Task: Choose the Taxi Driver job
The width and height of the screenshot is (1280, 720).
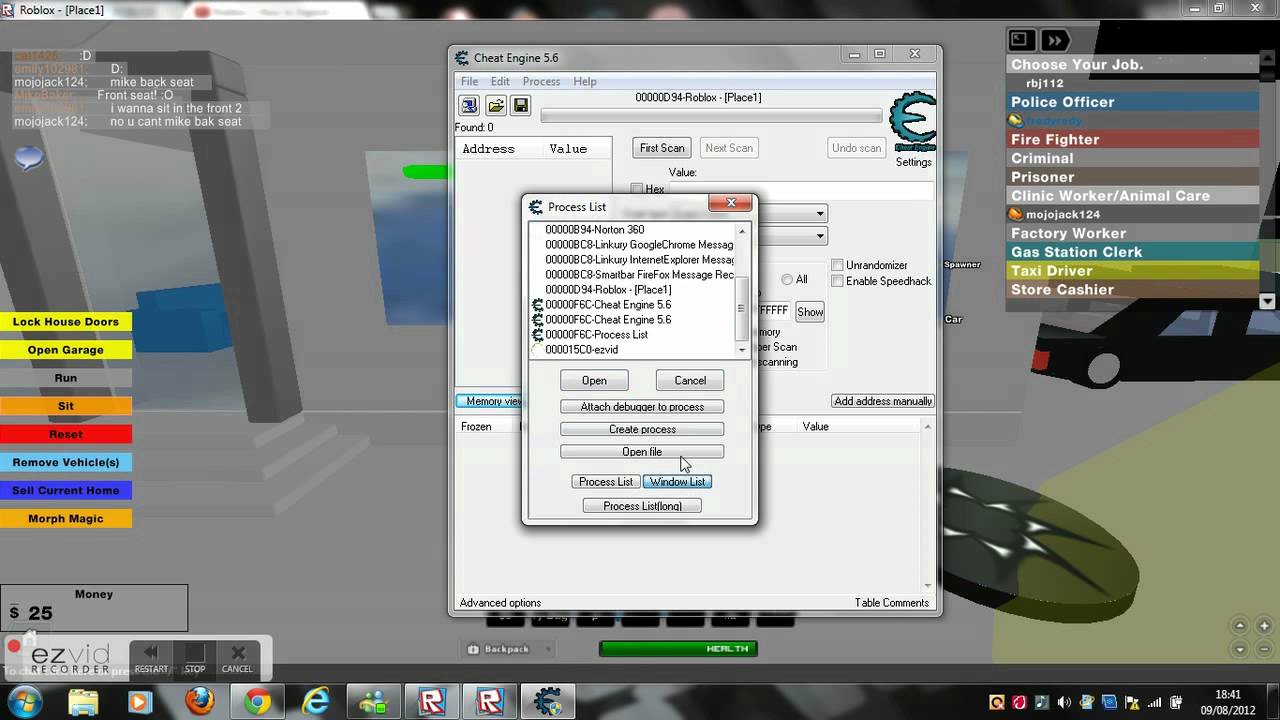Action: pyautogui.click(x=1132, y=271)
